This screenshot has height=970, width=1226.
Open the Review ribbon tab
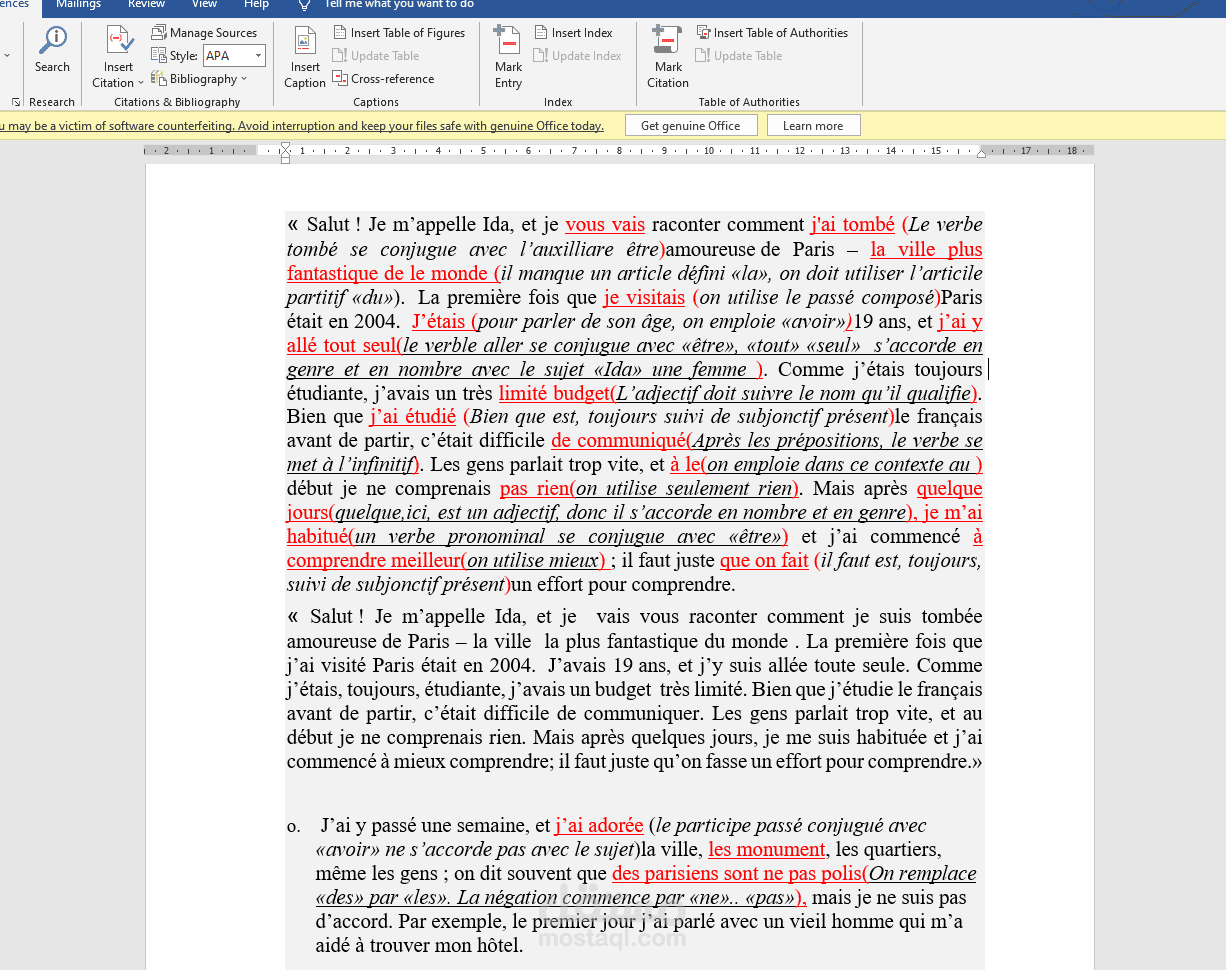146,5
